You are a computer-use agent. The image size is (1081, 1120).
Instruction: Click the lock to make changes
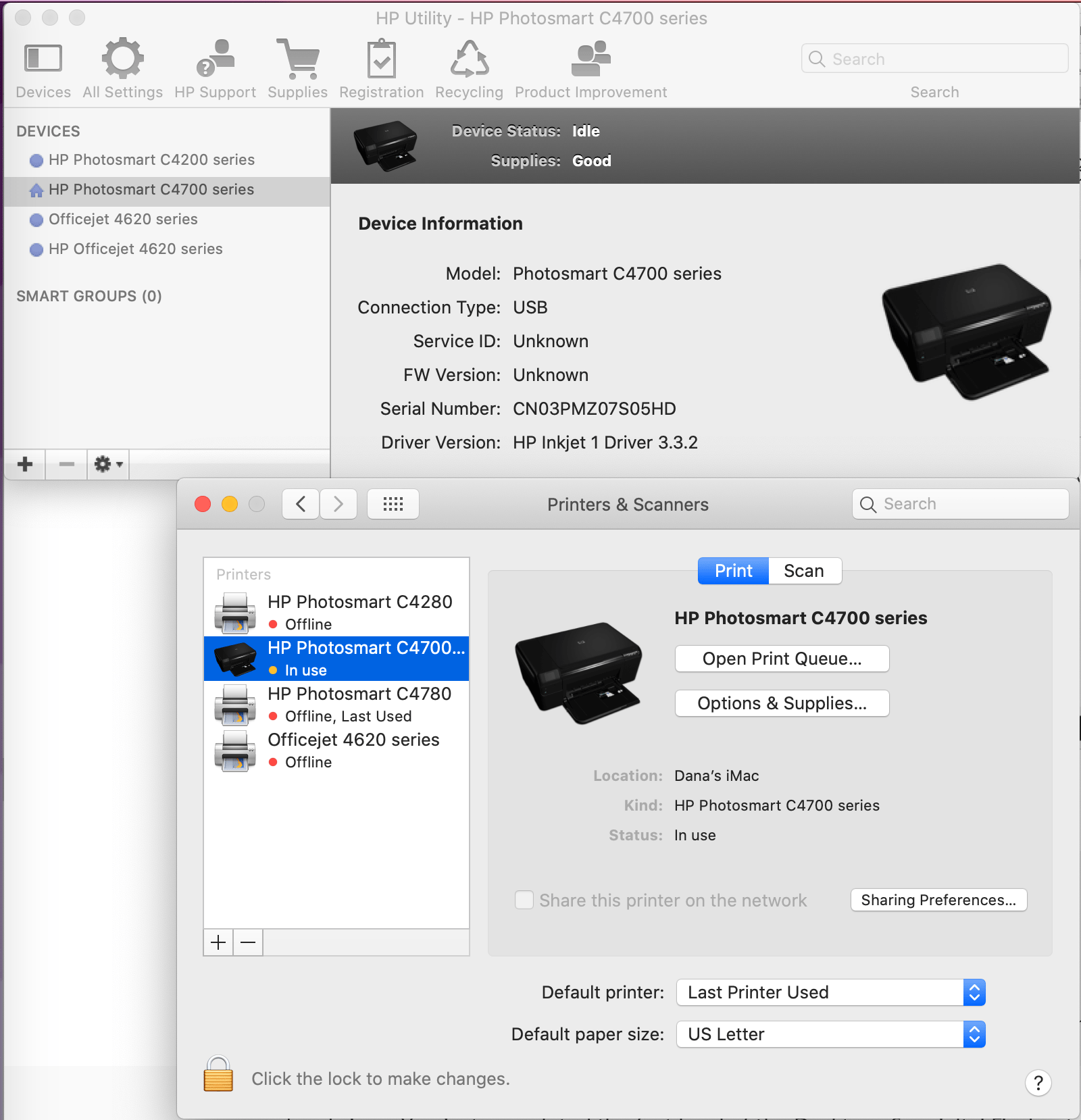point(218,1074)
